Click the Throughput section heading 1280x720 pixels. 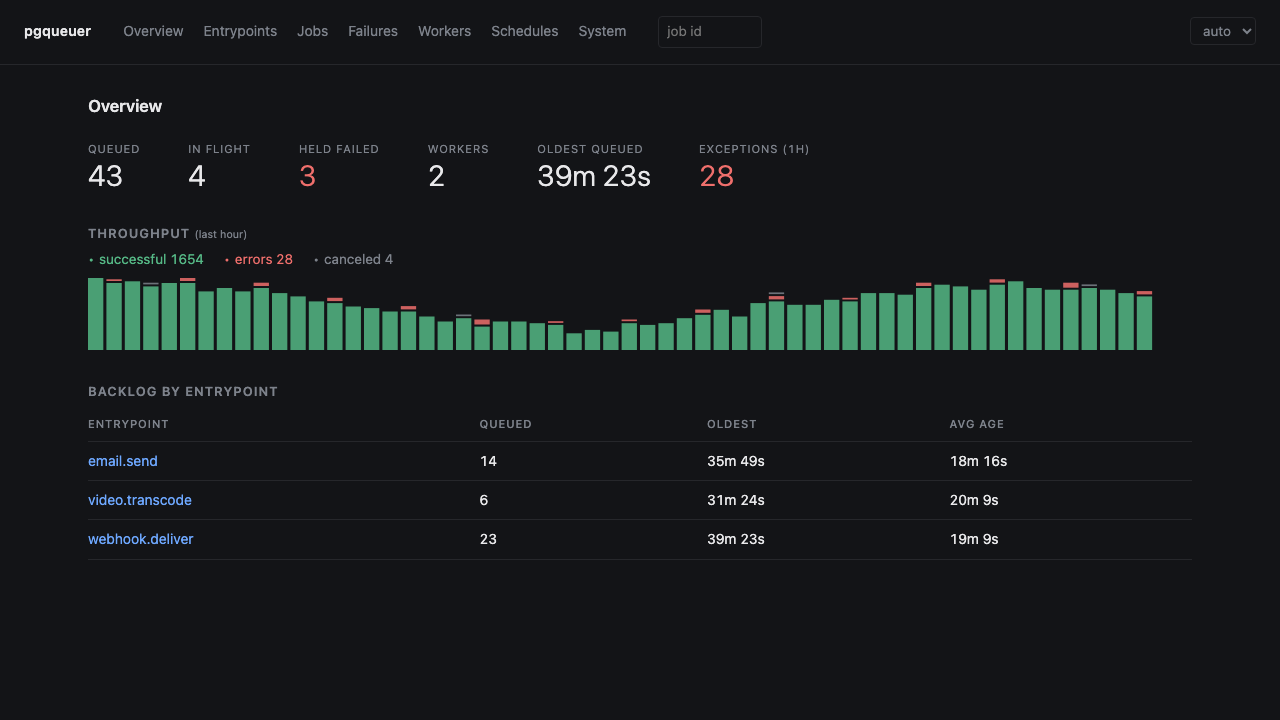pos(139,233)
